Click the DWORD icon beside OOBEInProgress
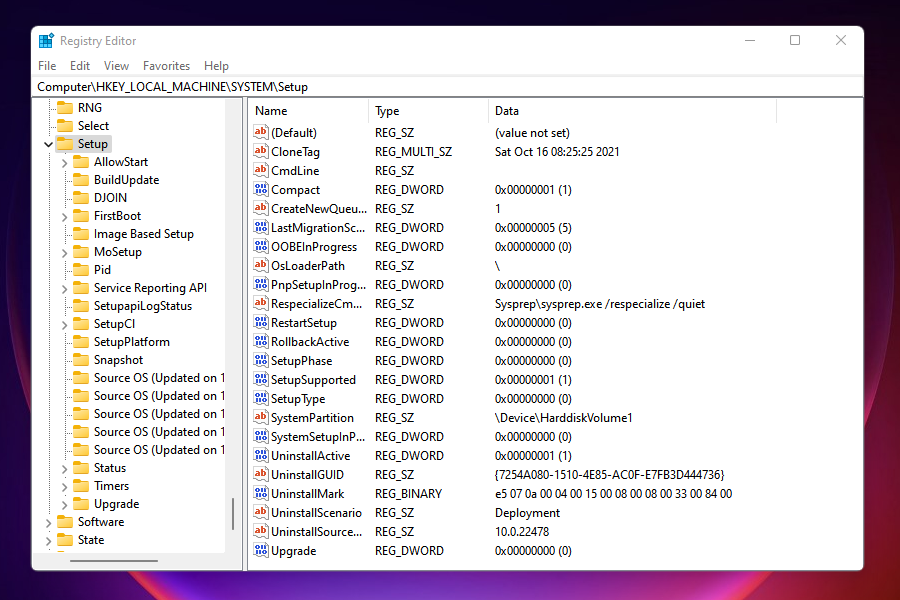 [x=262, y=246]
